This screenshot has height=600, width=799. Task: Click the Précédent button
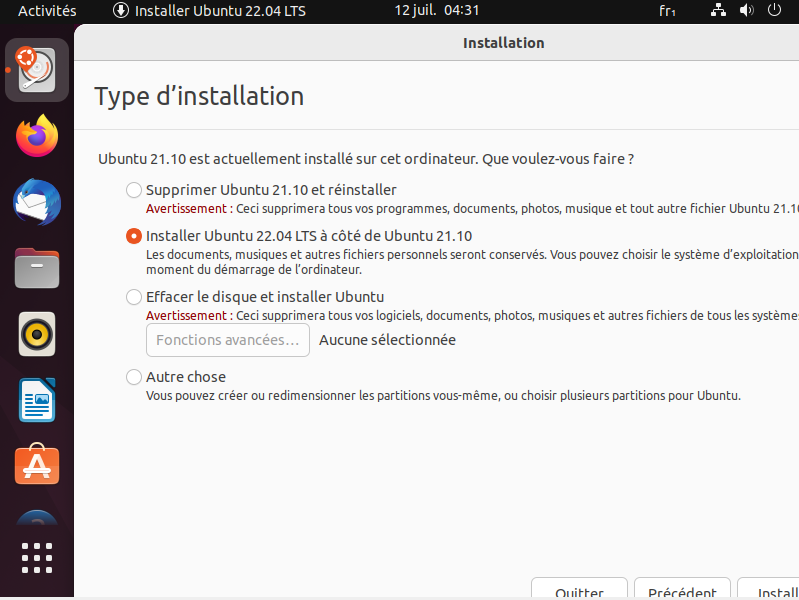point(682,588)
